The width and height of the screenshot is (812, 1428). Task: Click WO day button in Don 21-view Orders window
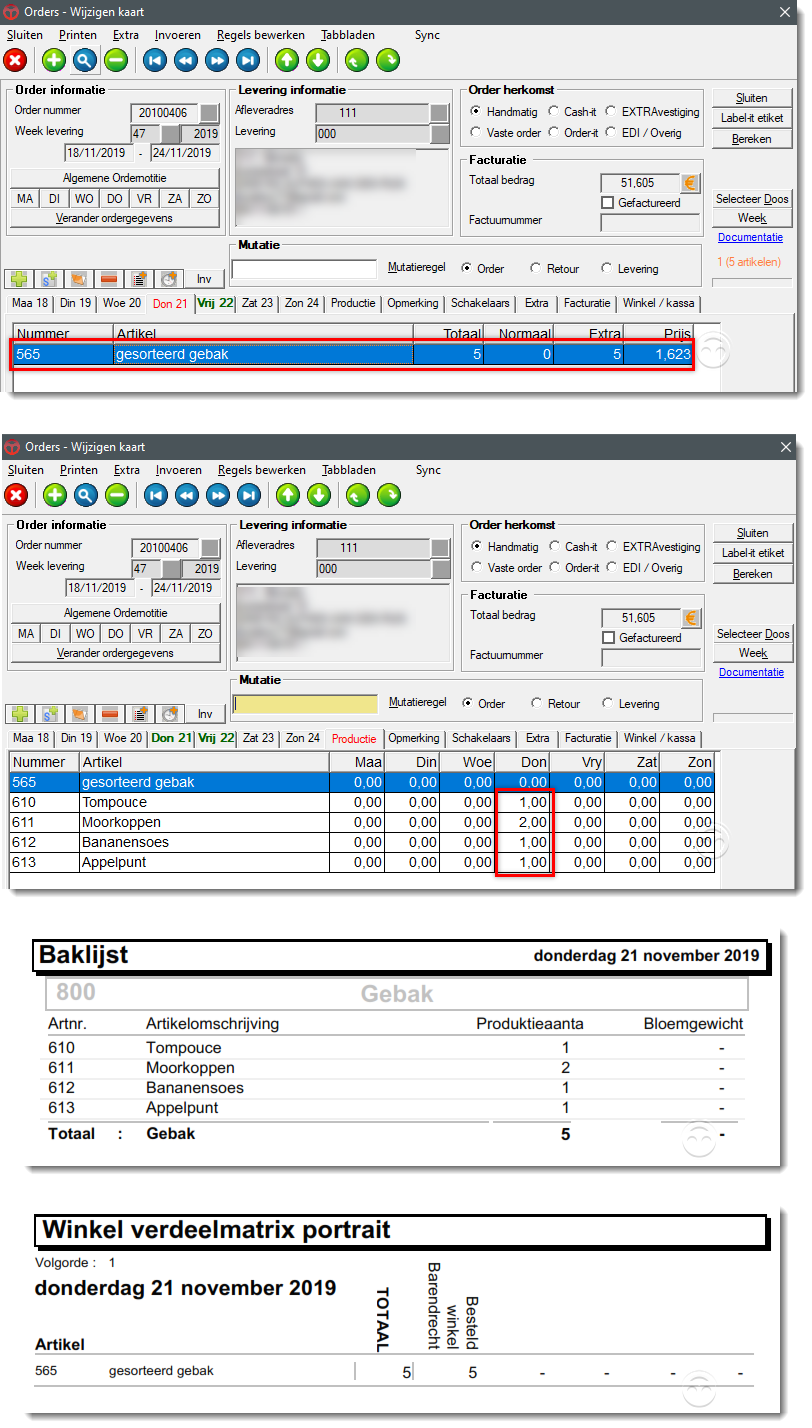[85, 198]
